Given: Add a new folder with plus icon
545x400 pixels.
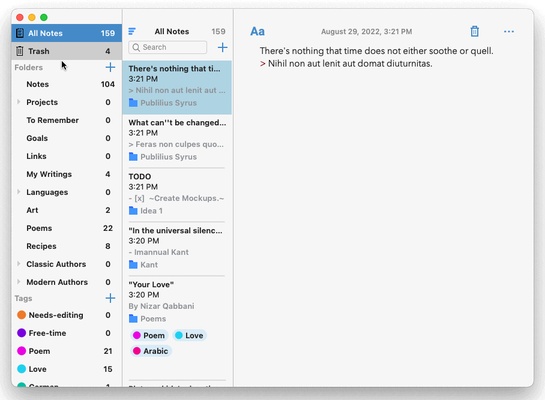Looking at the screenshot, I should tap(110, 67).
